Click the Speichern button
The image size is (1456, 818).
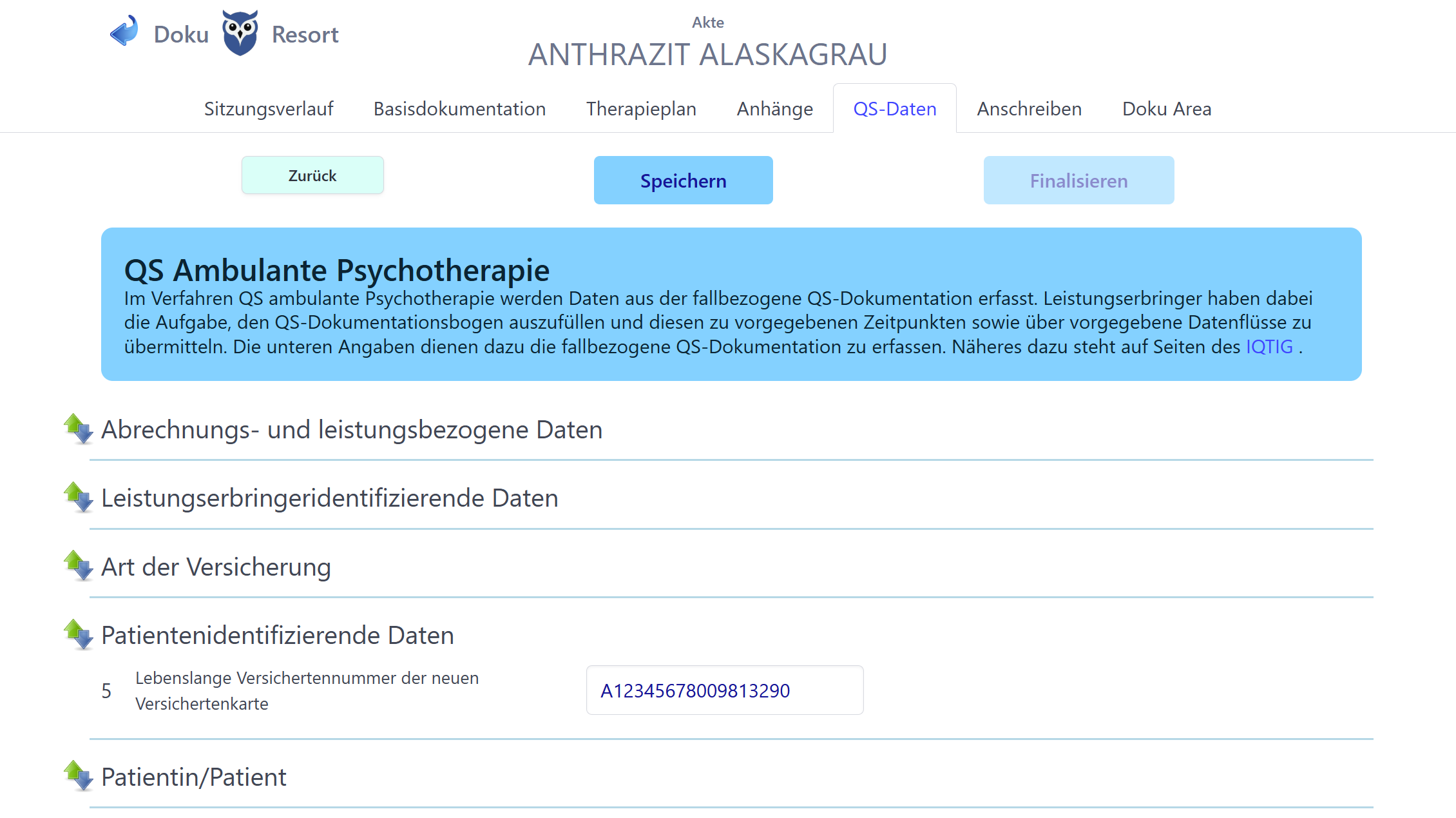683,180
